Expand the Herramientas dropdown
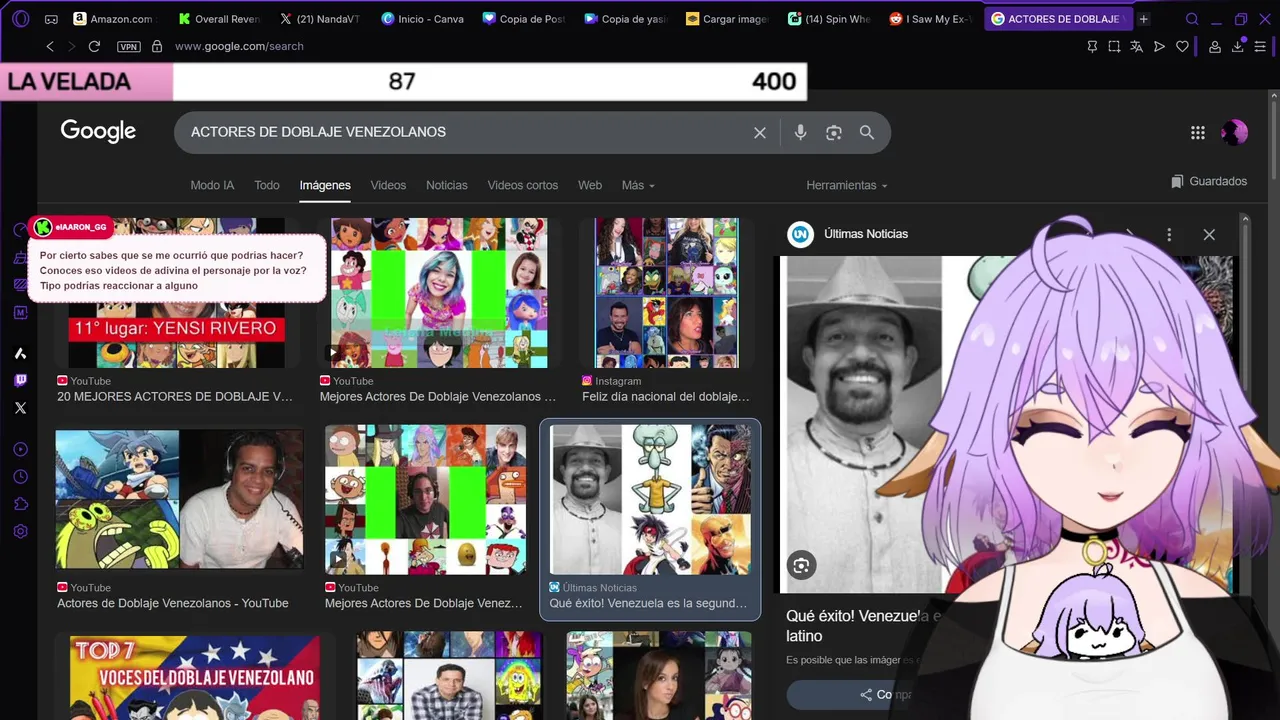This screenshot has height=720, width=1280. point(847,185)
